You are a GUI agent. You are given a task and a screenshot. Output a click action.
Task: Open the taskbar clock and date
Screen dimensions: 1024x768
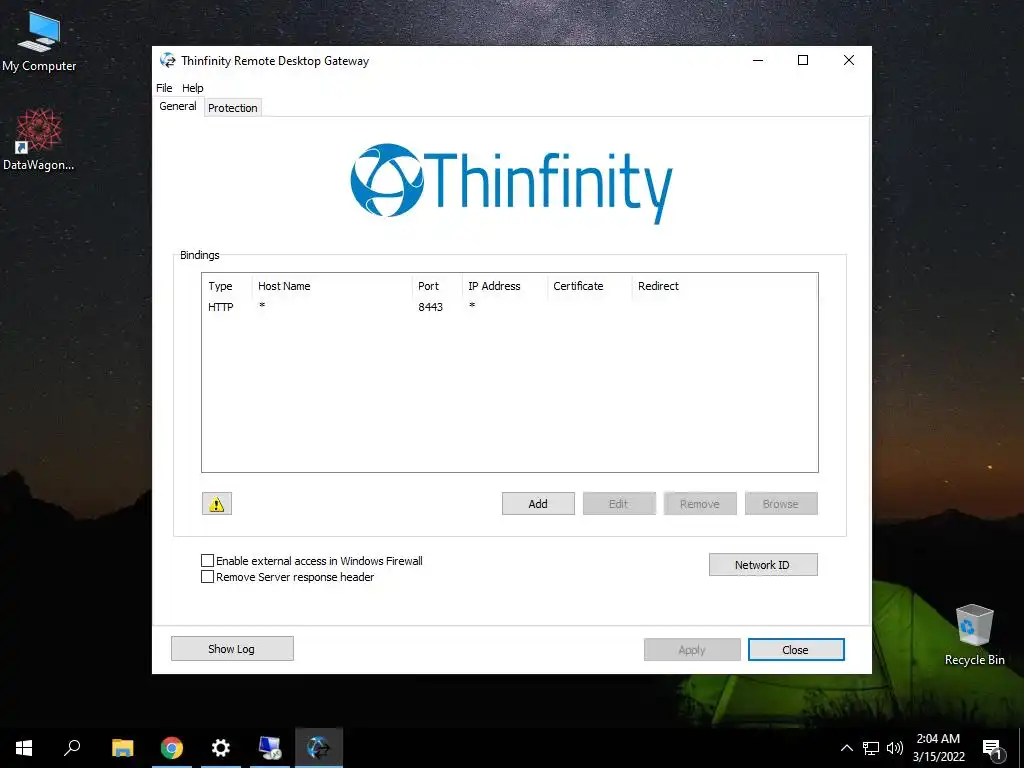tap(938, 748)
